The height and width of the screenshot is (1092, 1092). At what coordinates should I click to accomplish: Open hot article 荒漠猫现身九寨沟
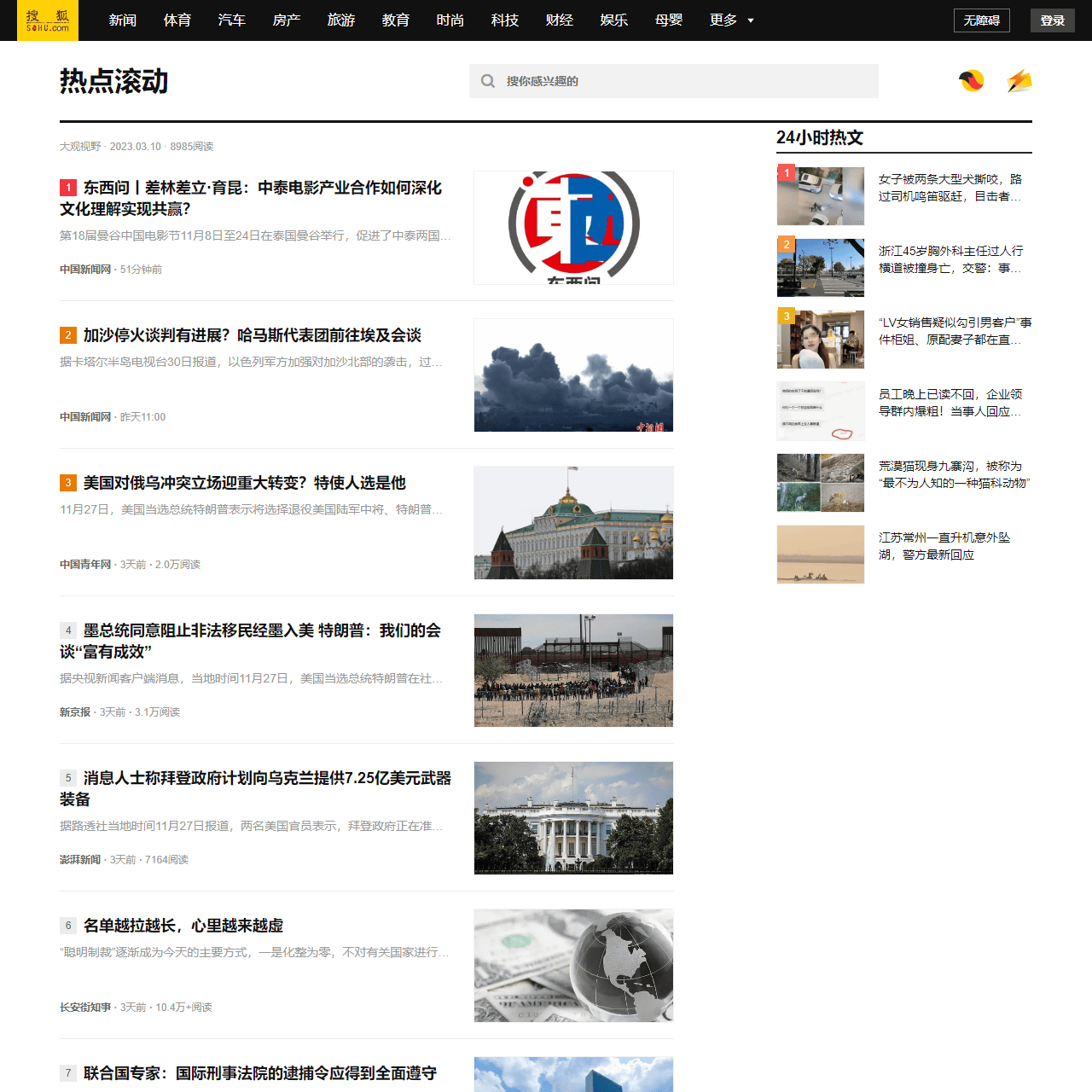pyautogui.click(x=955, y=474)
